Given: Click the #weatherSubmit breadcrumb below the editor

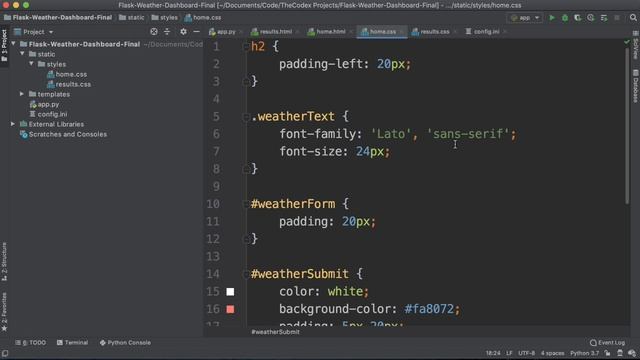Looking at the screenshot, I should (x=276, y=332).
